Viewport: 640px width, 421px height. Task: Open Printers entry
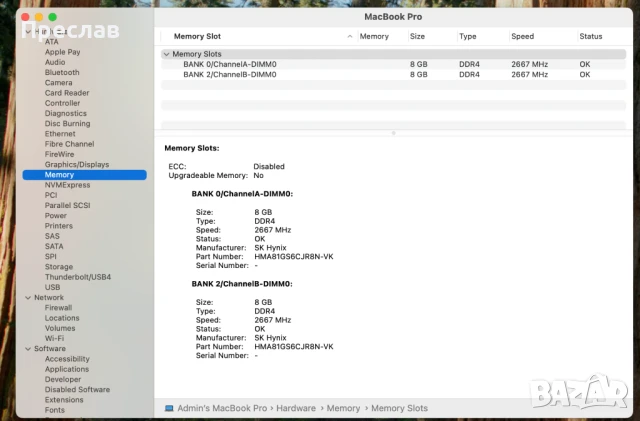(x=59, y=226)
